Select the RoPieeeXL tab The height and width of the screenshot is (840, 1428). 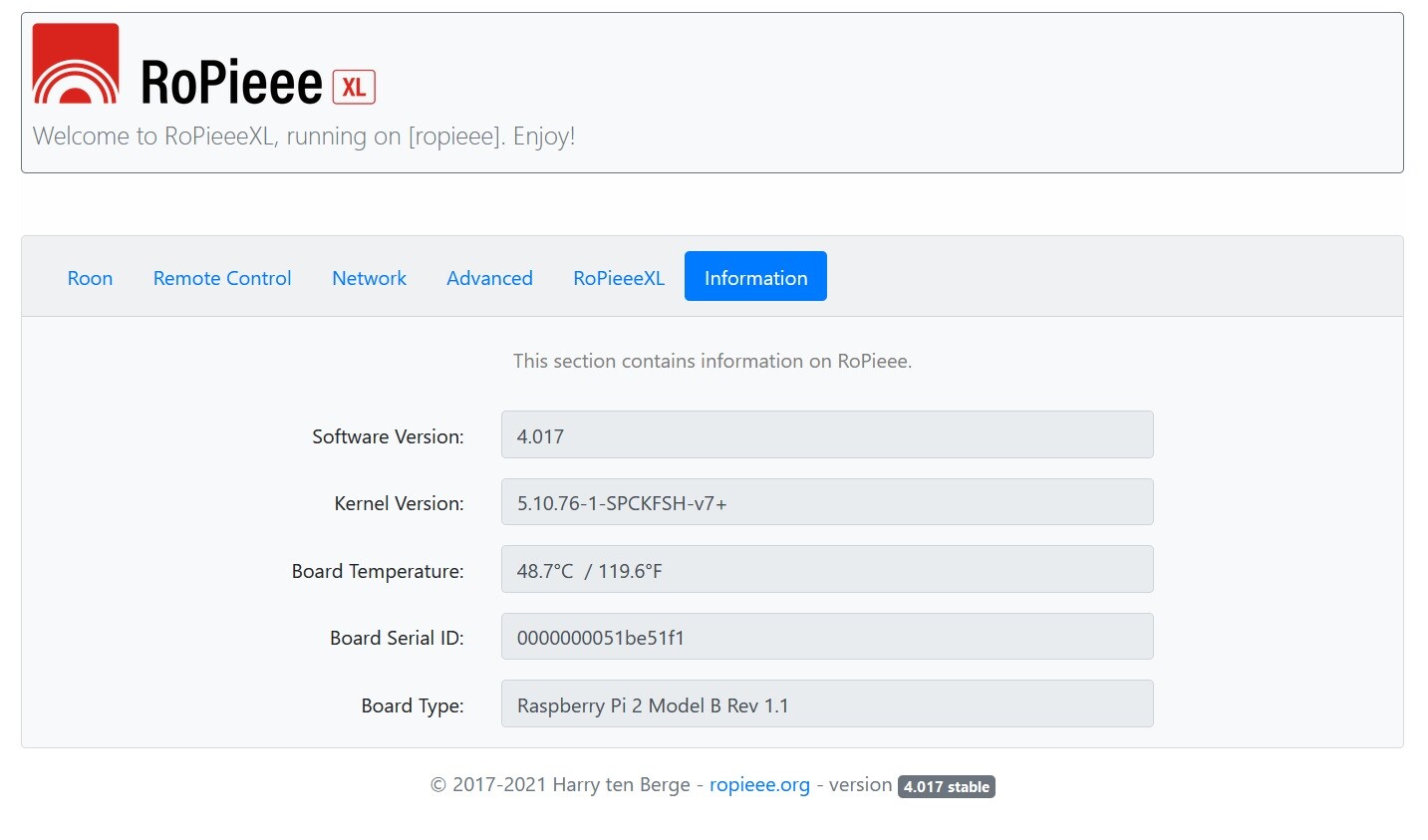coord(618,278)
